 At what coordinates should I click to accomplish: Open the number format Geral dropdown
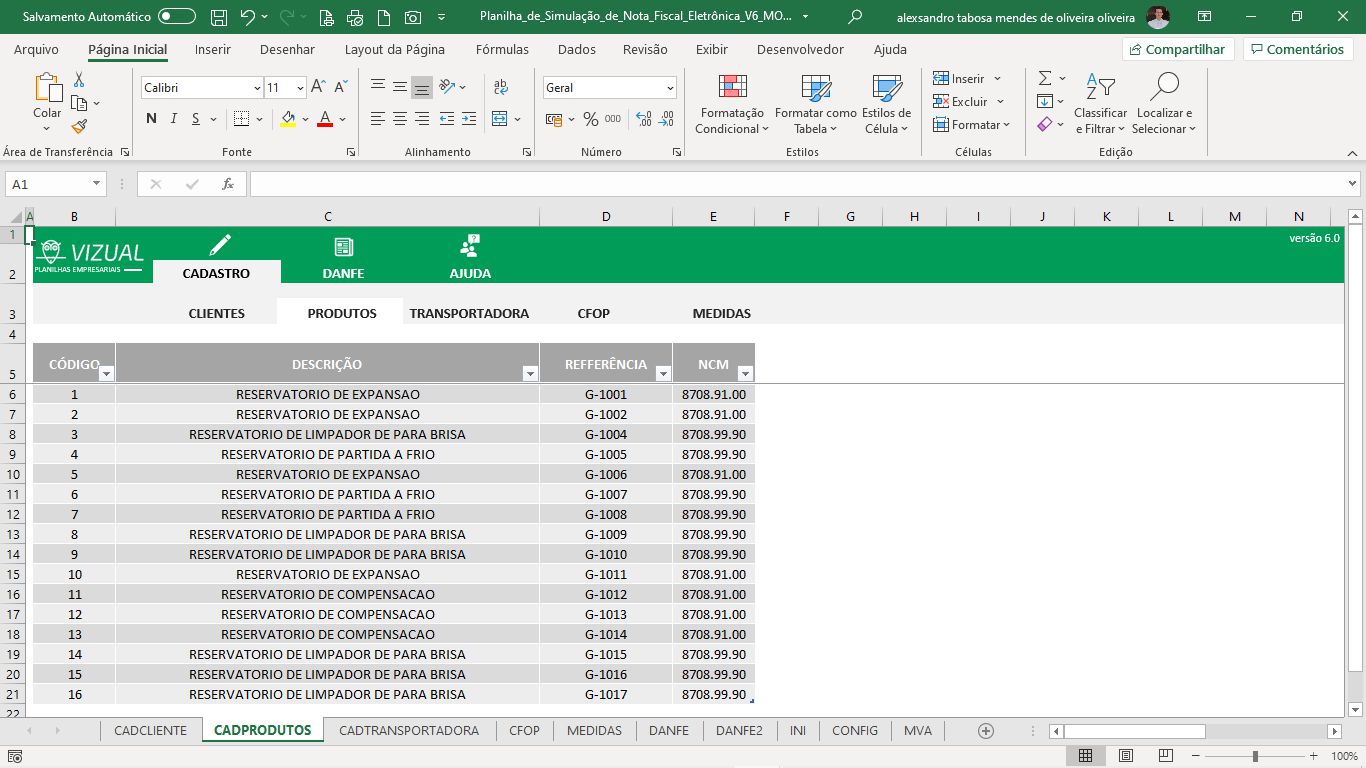point(670,88)
